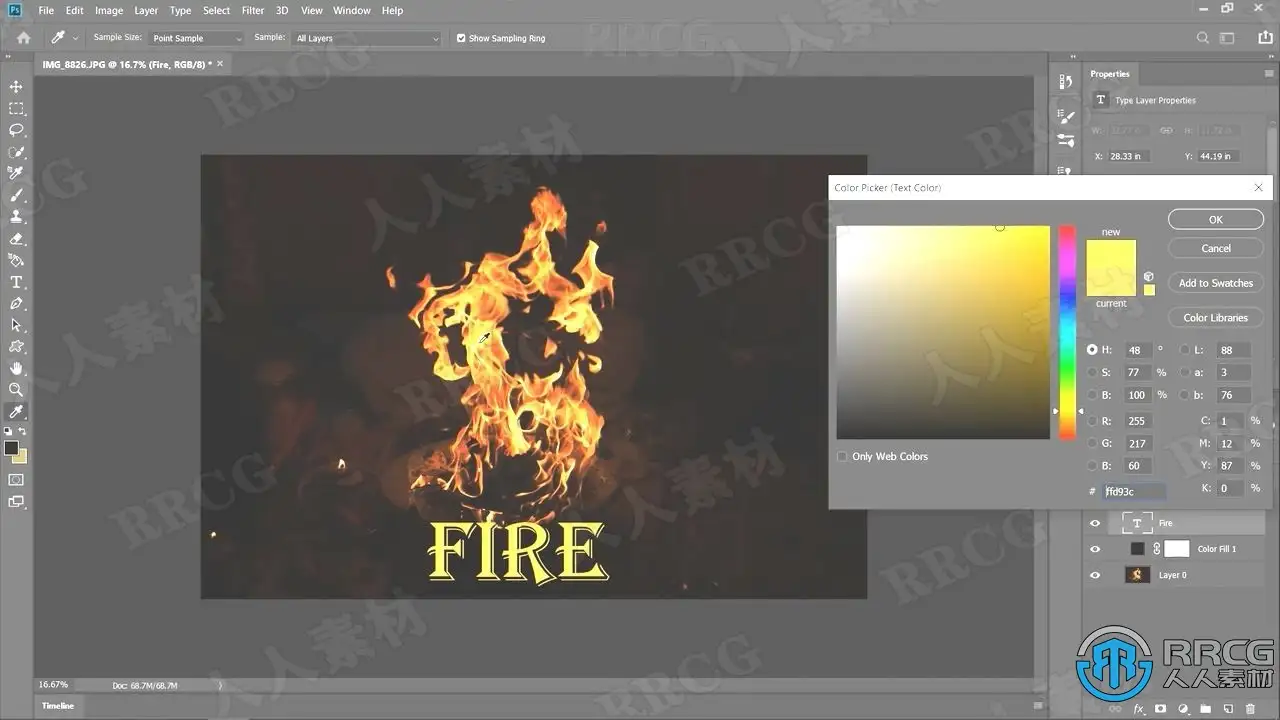Viewport: 1280px width, 720px height.
Task: Open the Filter menu
Action: [x=253, y=10]
